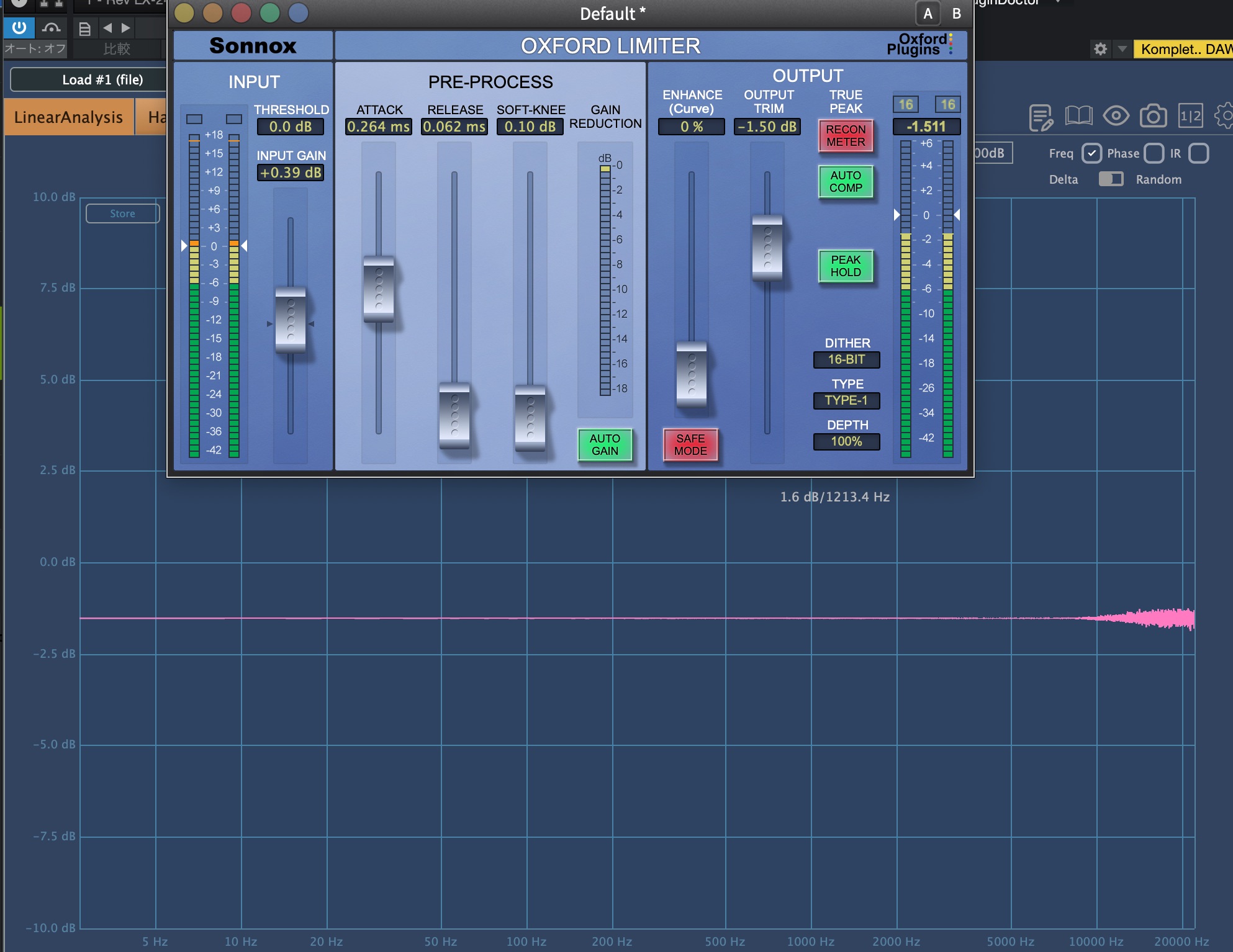Image resolution: width=1233 pixels, height=952 pixels.
Task: Click the notes edit icon
Action: tap(1041, 117)
